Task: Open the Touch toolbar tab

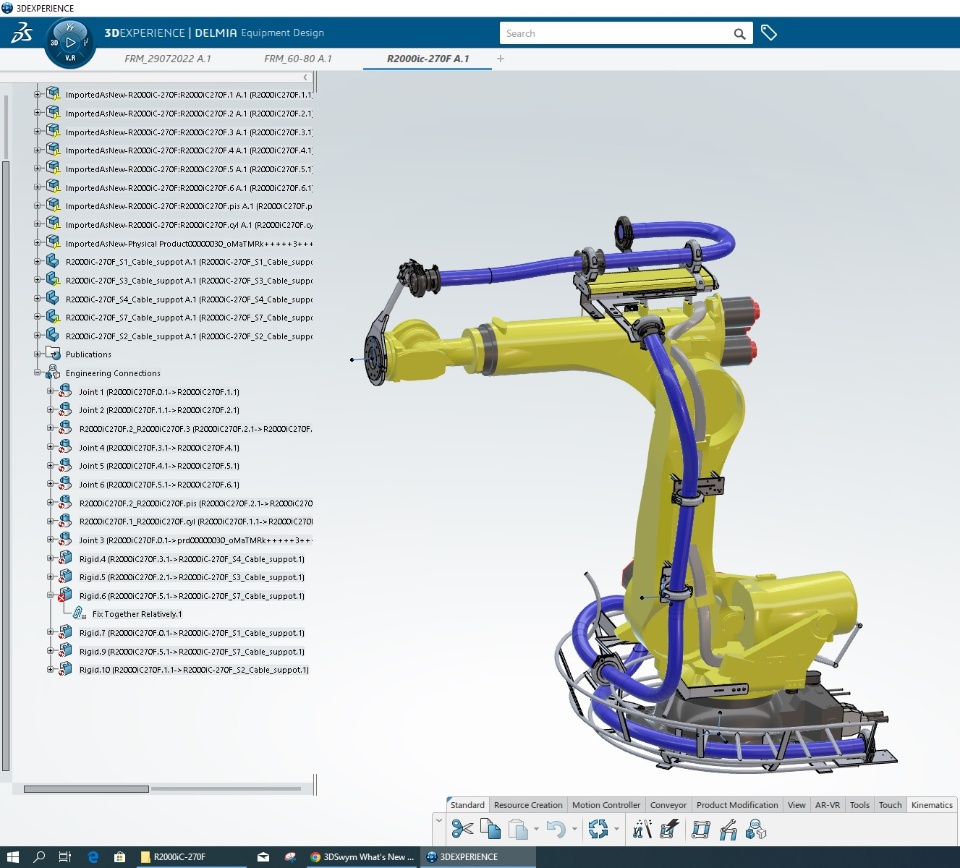Action: coord(890,805)
